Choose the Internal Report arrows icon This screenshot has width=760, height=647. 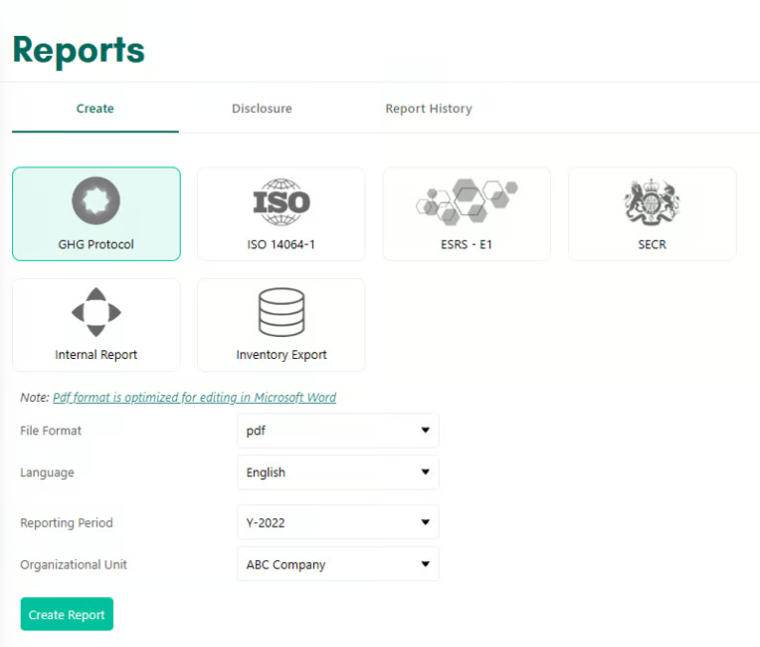96,312
